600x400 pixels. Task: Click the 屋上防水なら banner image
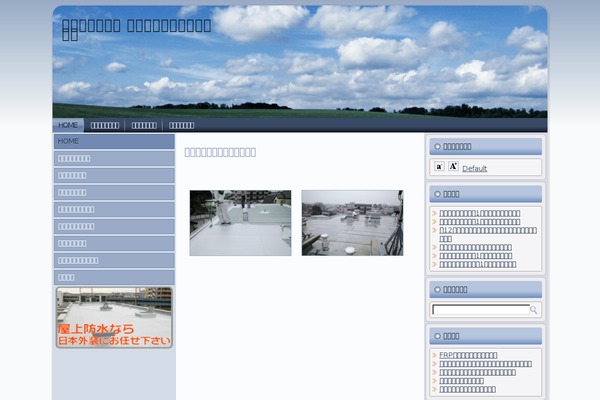(114, 317)
